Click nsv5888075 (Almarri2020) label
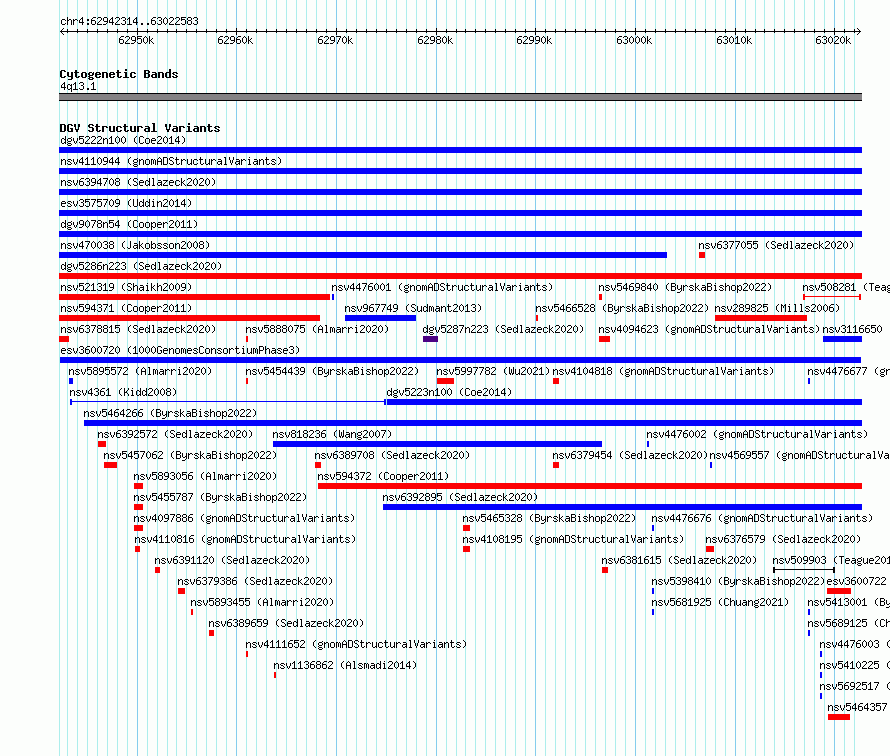 click(317, 329)
